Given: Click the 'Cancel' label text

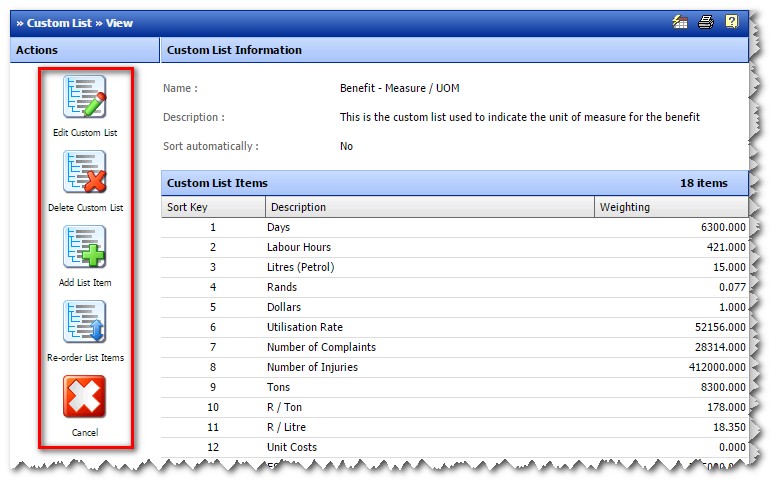Looking at the screenshot, I should 85,433.
